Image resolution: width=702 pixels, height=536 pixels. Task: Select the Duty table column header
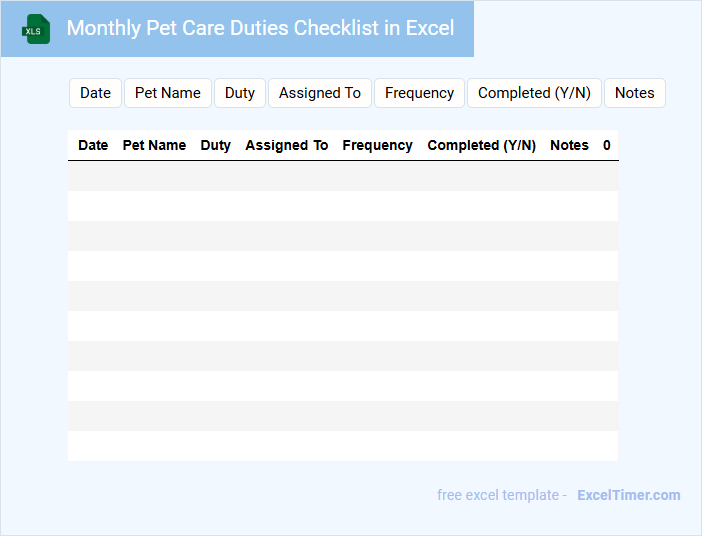[x=215, y=145]
